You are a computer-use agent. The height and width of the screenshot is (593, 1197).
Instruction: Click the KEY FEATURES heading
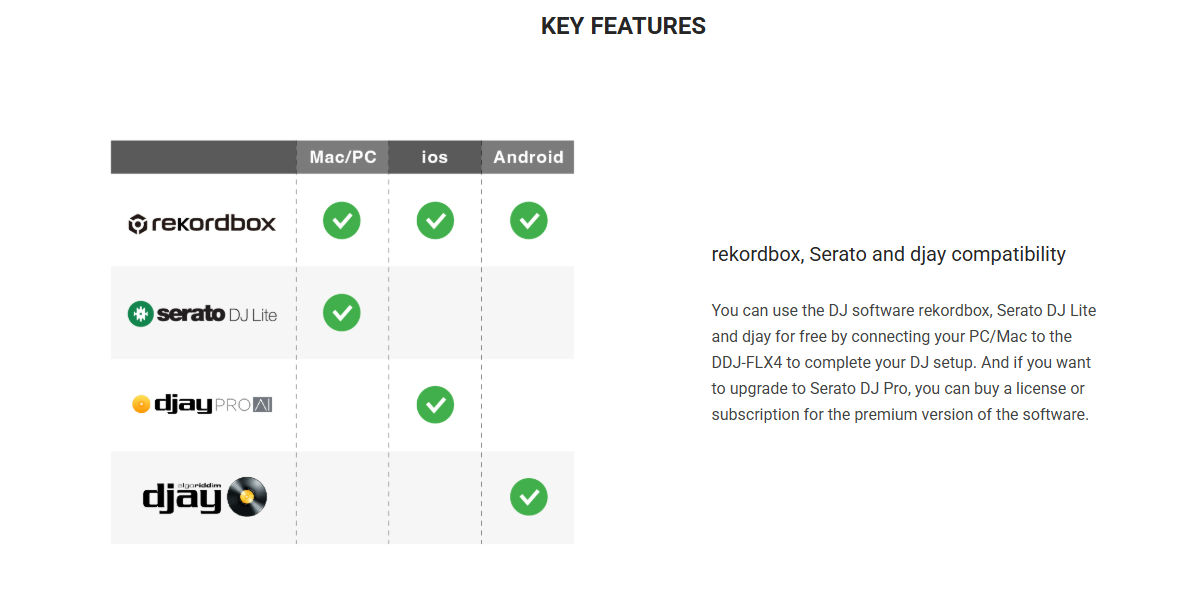[x=623, y=26]
